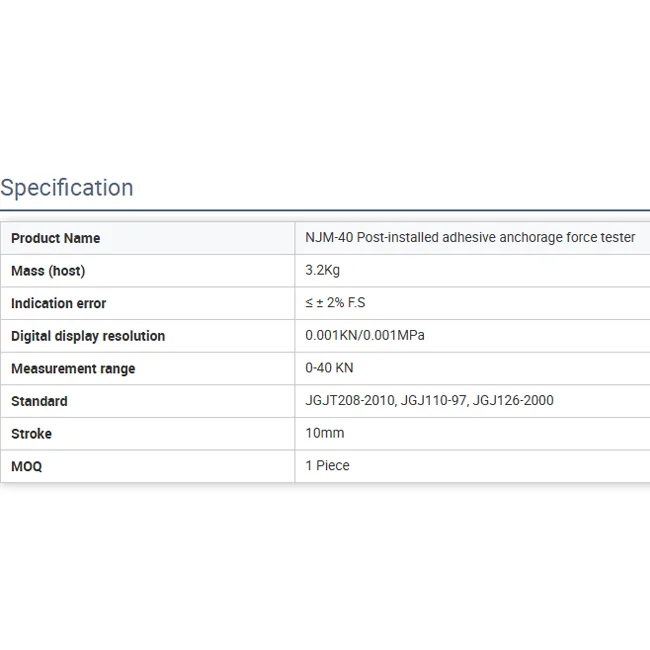Image resolution: width=650 pixels, height=650 pixels.
Task: Select the Indication error label
Action: [x=58, y=303]
